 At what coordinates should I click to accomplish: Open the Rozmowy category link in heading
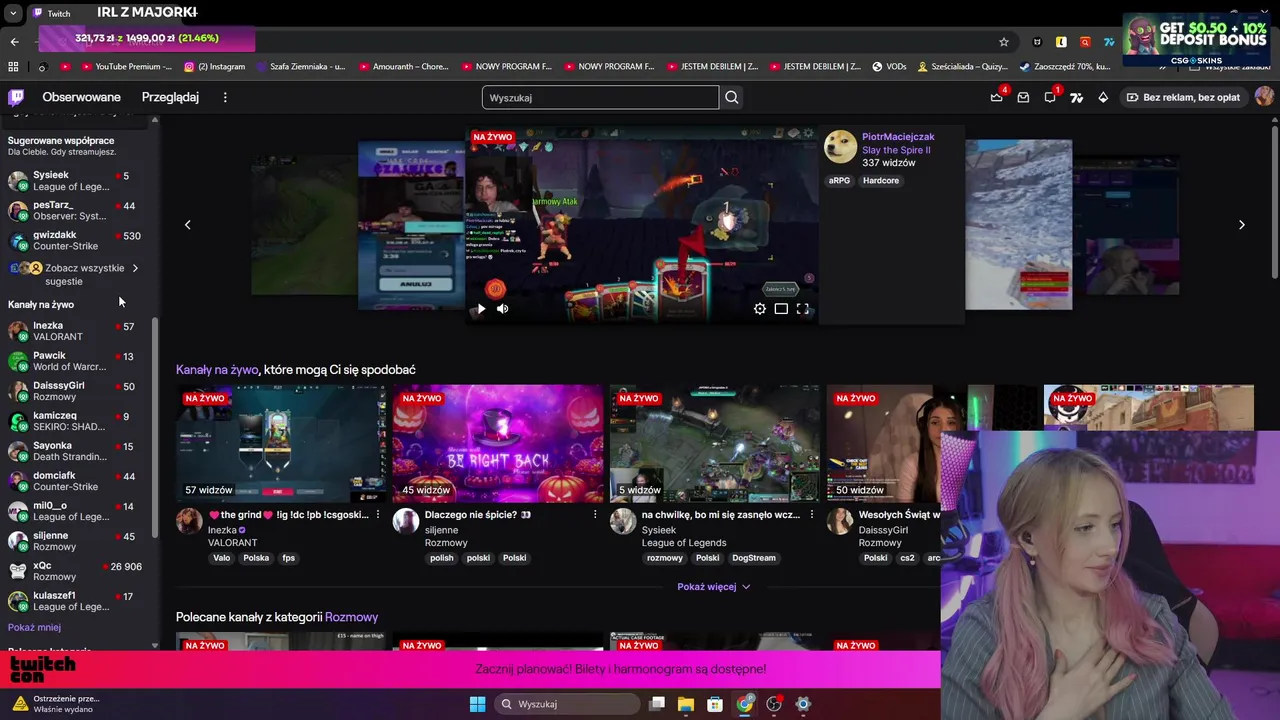tap(351, 617)
